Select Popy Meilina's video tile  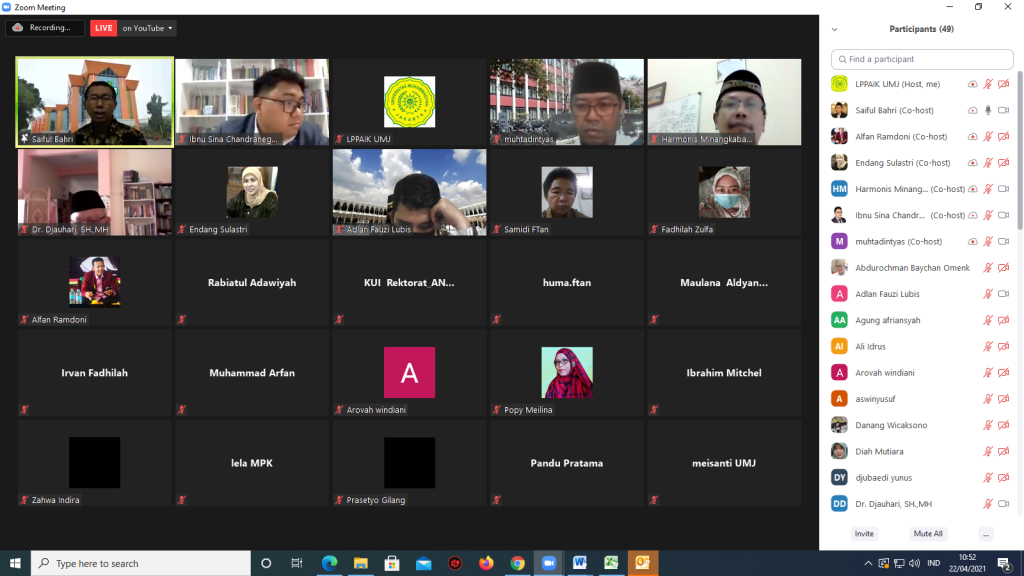pos(567,372)
